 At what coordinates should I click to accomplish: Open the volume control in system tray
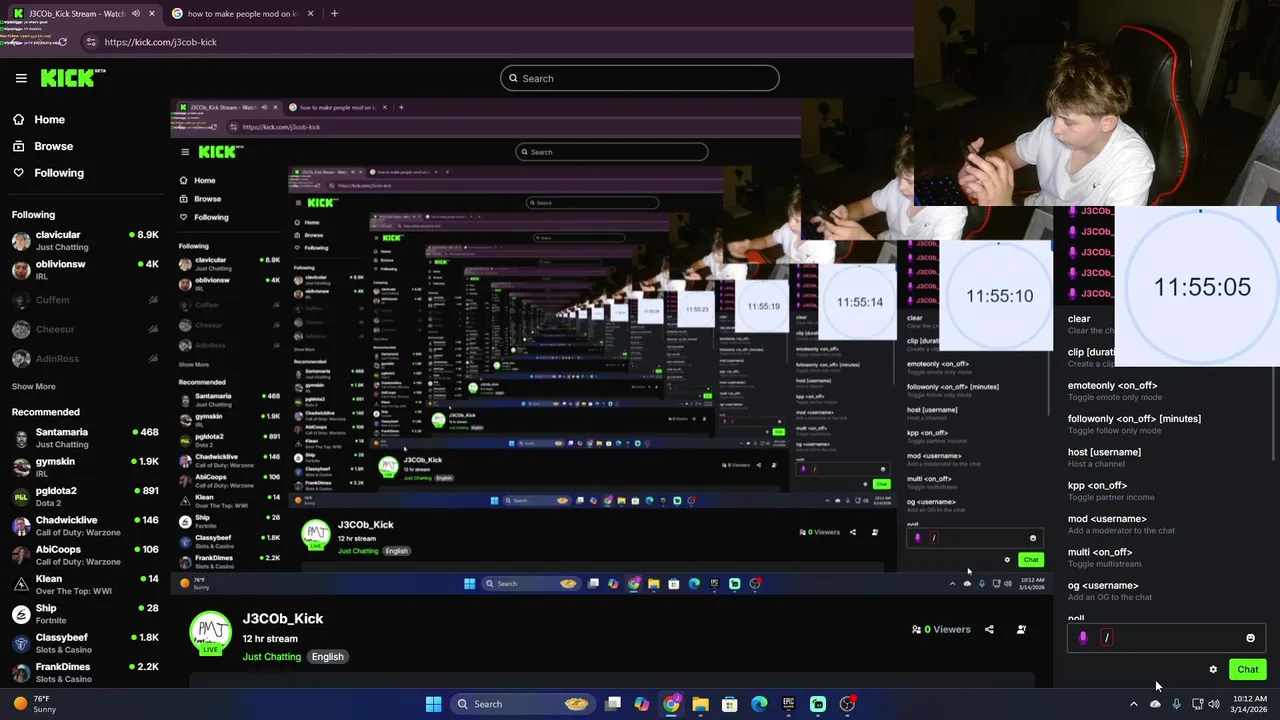[1213, 704]
